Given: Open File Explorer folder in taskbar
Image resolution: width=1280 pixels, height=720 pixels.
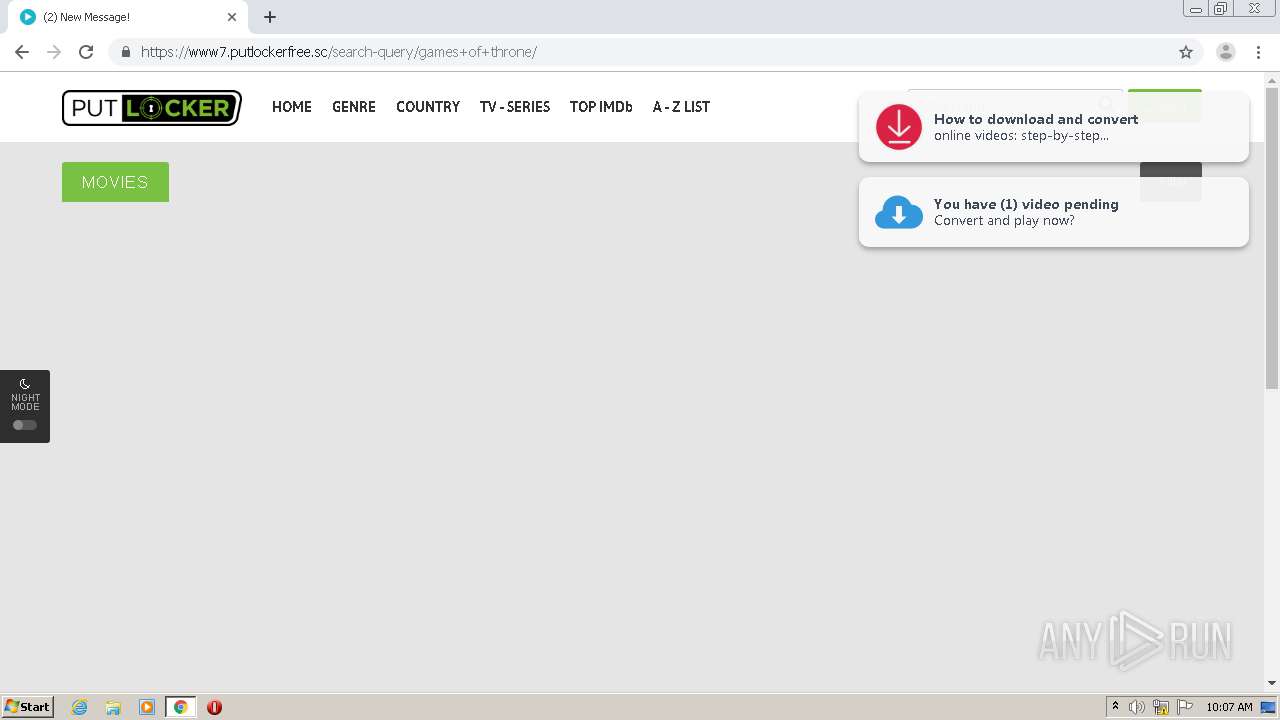Looking at the screenshot, I should coord(113,707).
